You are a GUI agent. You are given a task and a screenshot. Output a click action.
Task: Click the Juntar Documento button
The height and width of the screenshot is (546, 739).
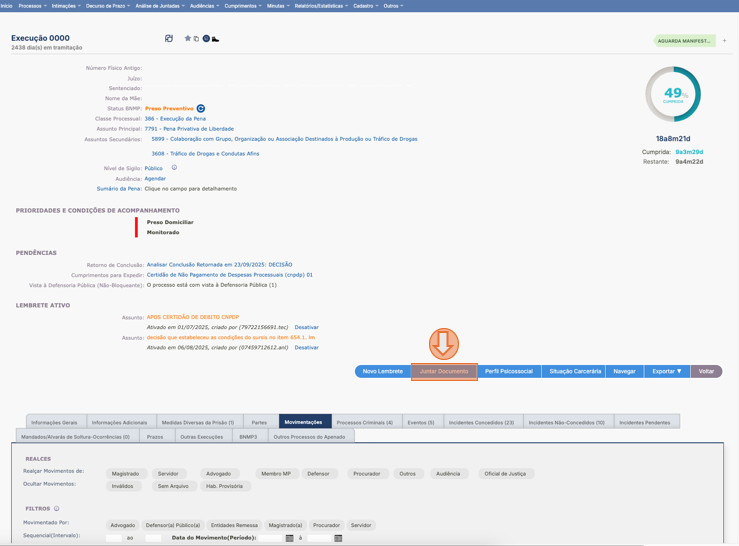pos(444,371)
